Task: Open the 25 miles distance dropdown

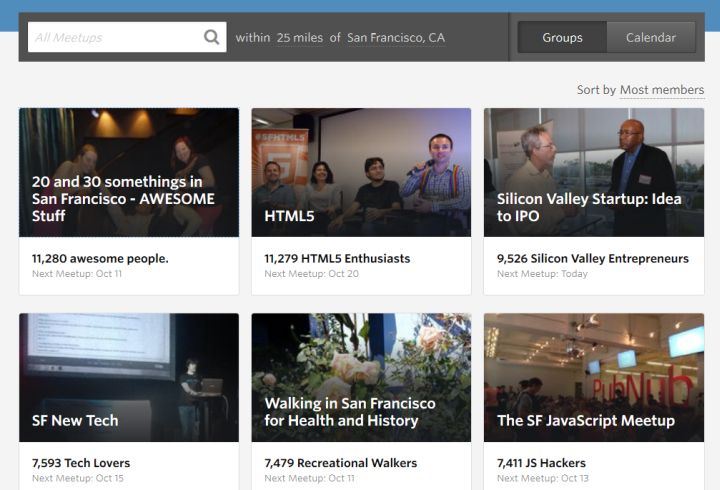Action: click(x=299, y=38)
